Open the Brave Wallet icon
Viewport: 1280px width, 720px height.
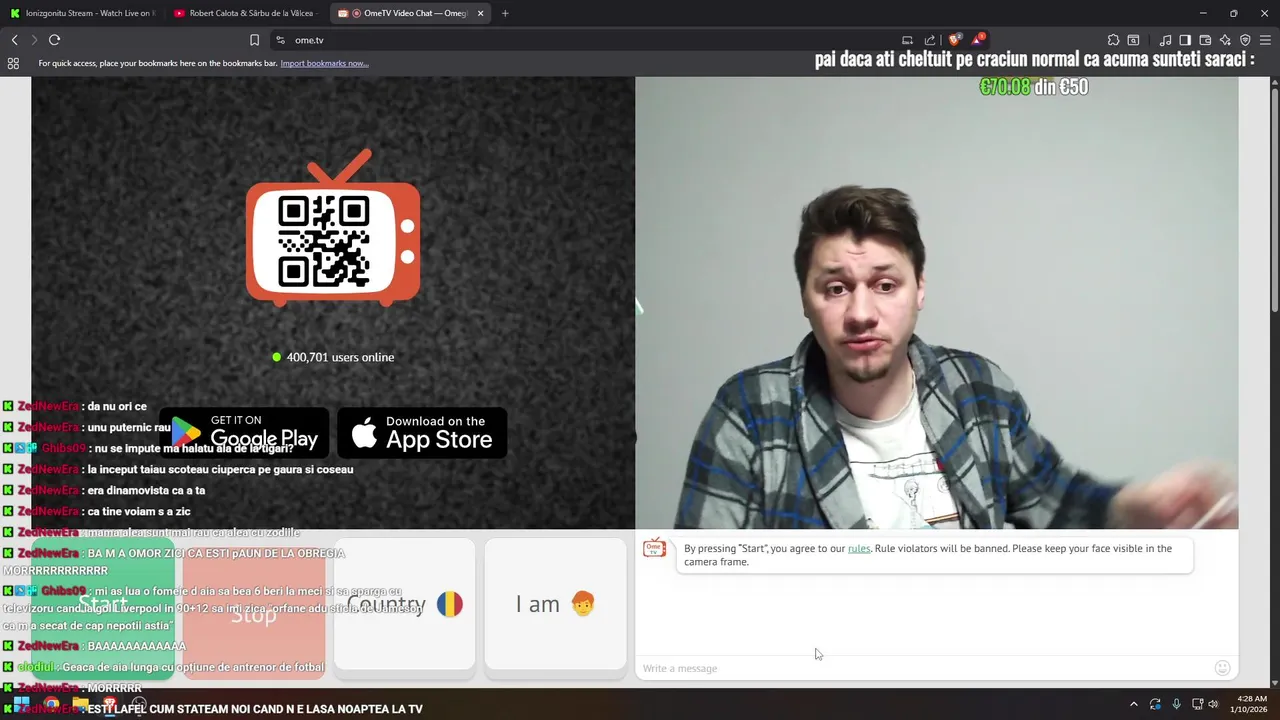point(1205,40)
